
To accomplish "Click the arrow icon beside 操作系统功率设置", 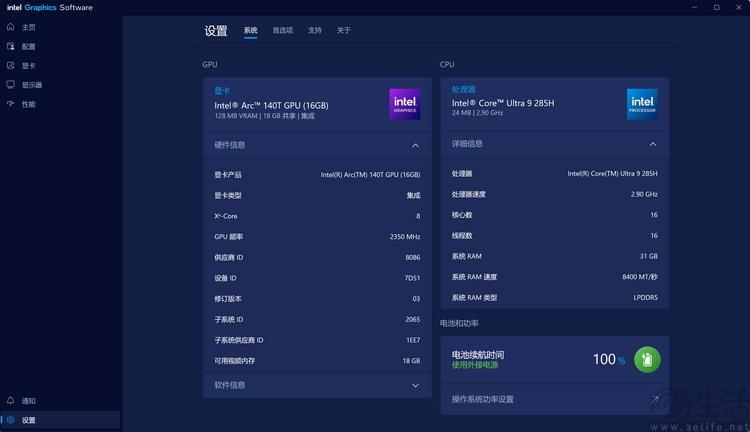I will coord(654,399).
